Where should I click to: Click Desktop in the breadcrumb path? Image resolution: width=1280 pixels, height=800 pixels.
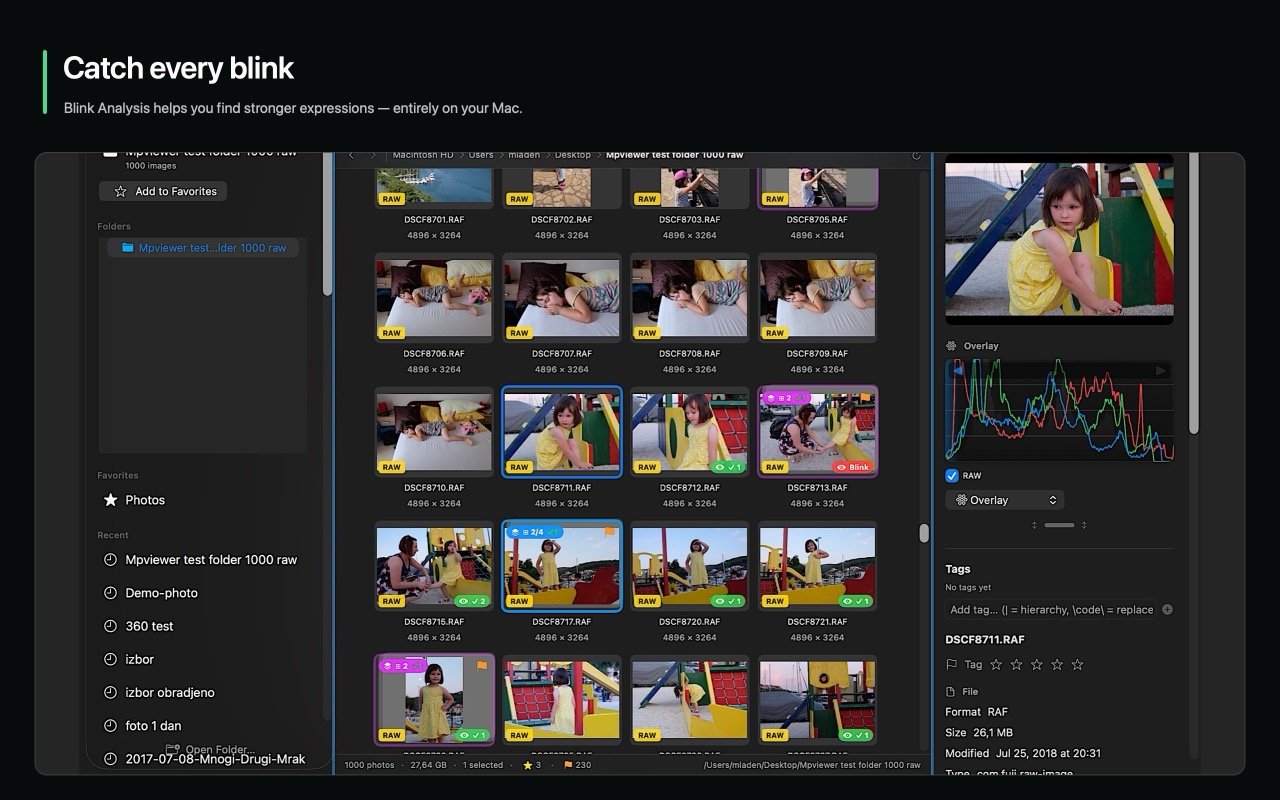573,155
